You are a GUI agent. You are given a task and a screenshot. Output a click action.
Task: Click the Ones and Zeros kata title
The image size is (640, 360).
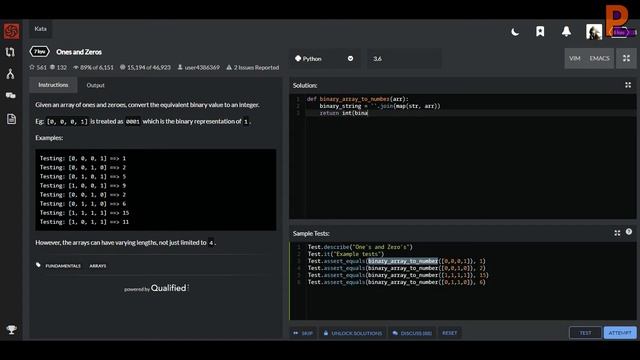point(79,52)
